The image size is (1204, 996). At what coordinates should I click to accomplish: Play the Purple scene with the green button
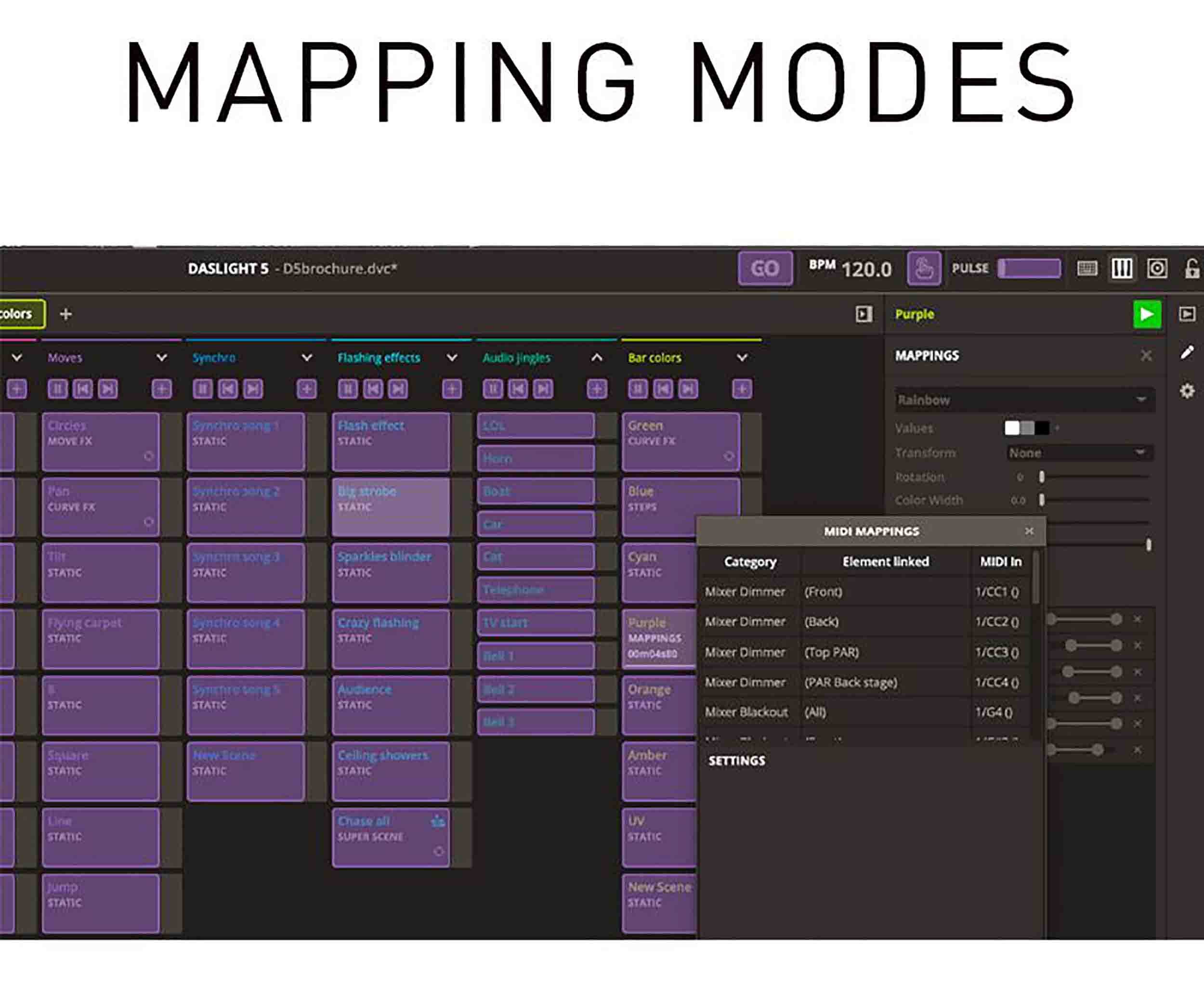tap(1147, 314)
